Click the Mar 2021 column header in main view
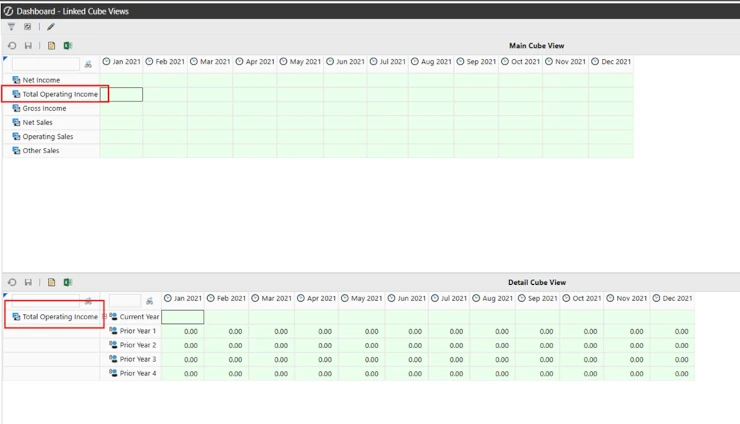The image size is (740, 424). [210, 62]
